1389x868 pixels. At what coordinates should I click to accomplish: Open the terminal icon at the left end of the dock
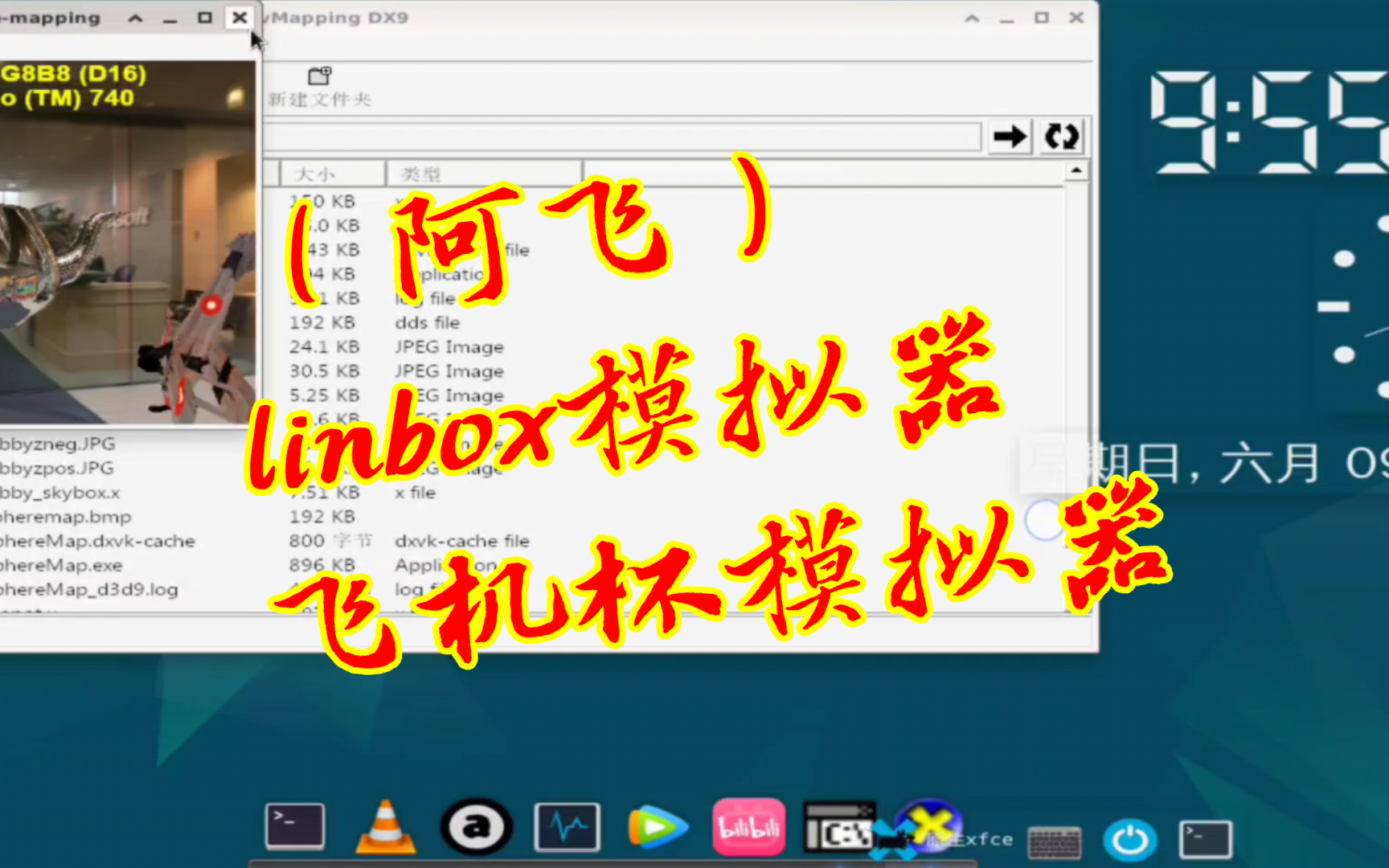pos(295,825)
